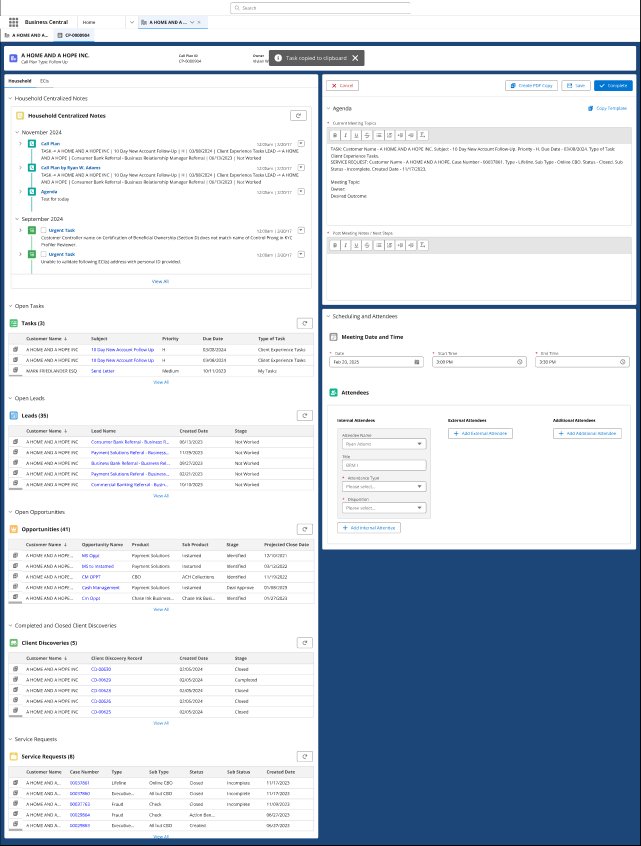
Task: Open the app launcher grid icon
Action: [x=13, y=22]
